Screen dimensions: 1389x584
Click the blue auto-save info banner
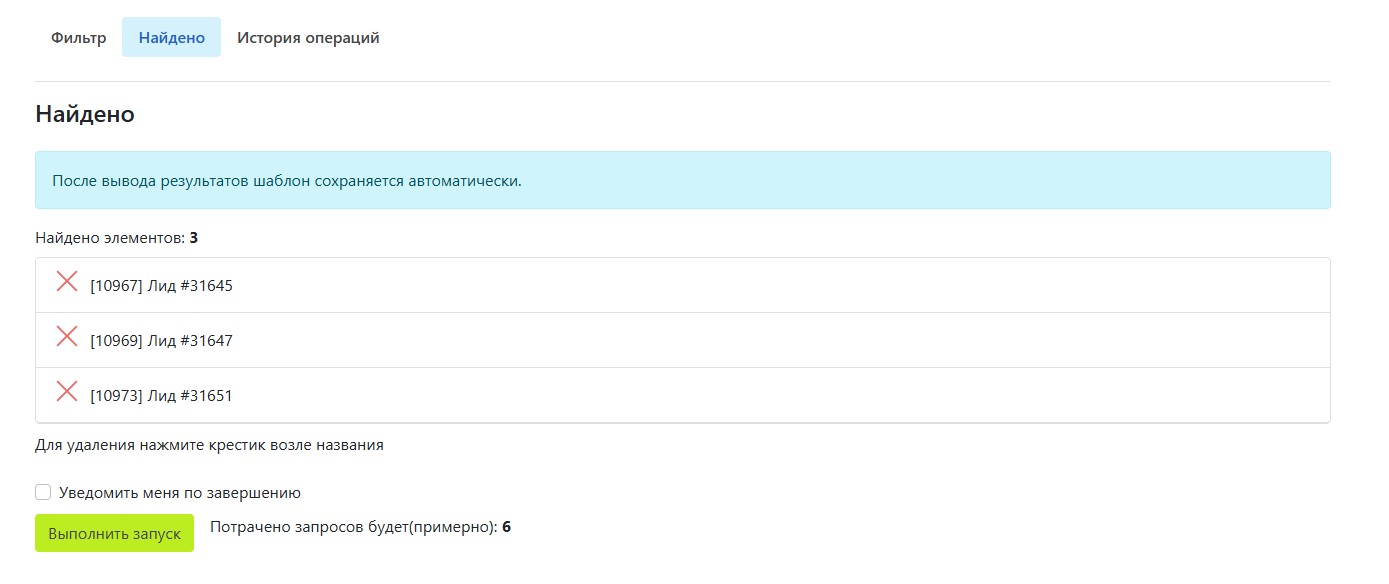tap(682, 181)
